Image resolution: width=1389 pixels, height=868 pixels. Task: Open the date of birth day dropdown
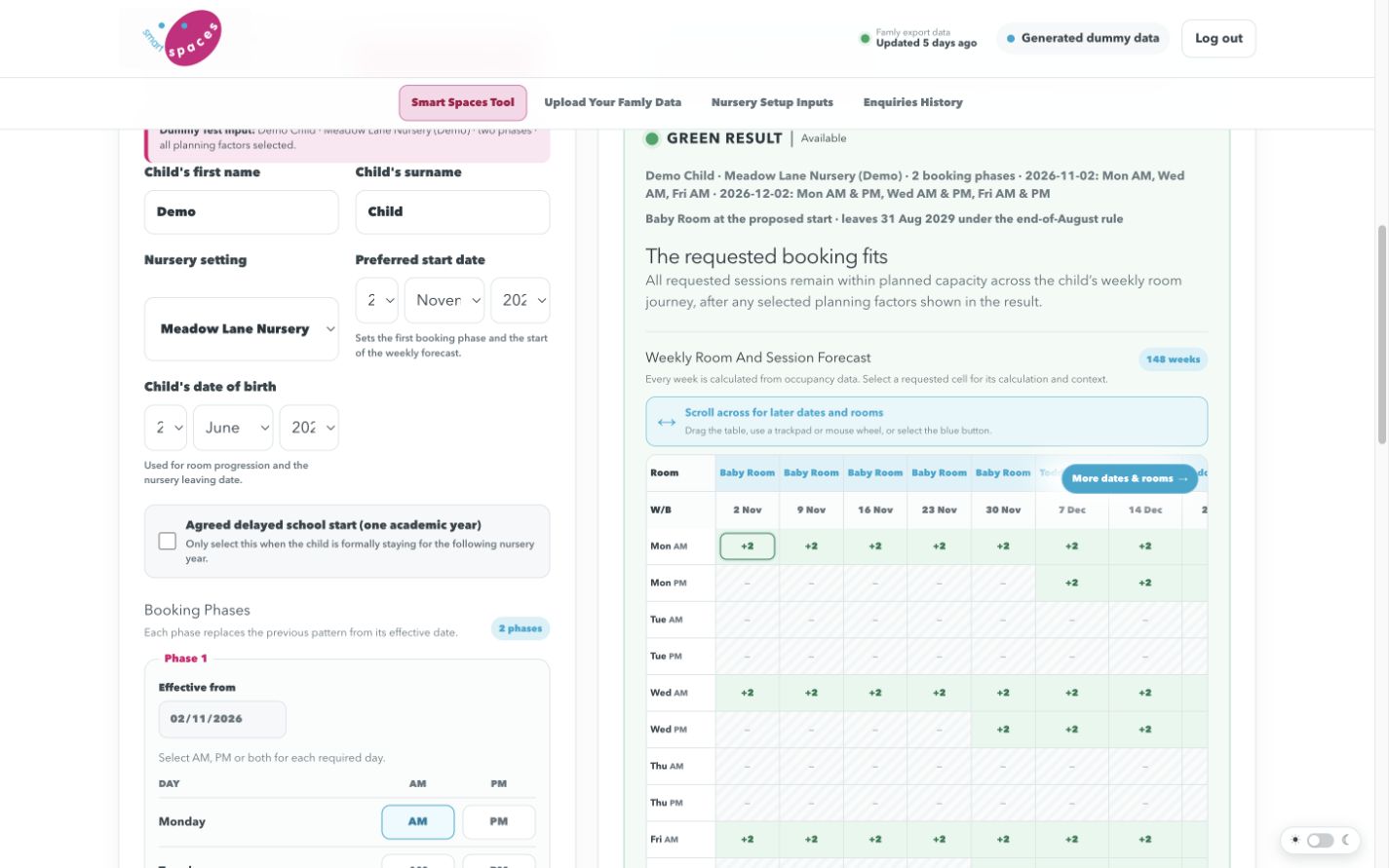166,428
